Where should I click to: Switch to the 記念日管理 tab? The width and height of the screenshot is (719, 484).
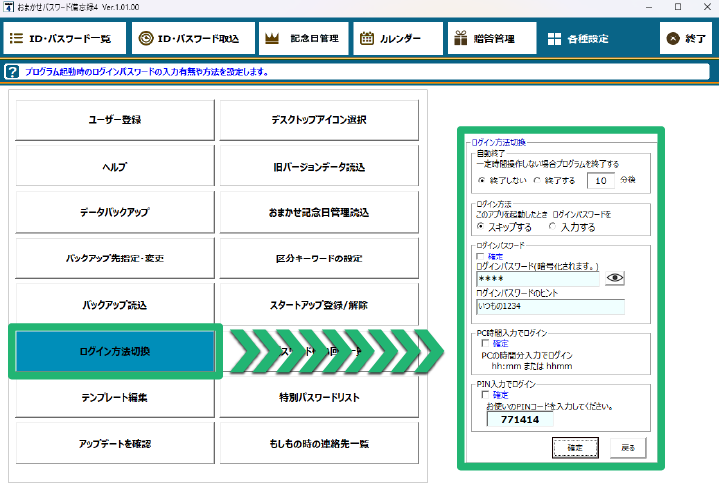[x=304, y=38]
